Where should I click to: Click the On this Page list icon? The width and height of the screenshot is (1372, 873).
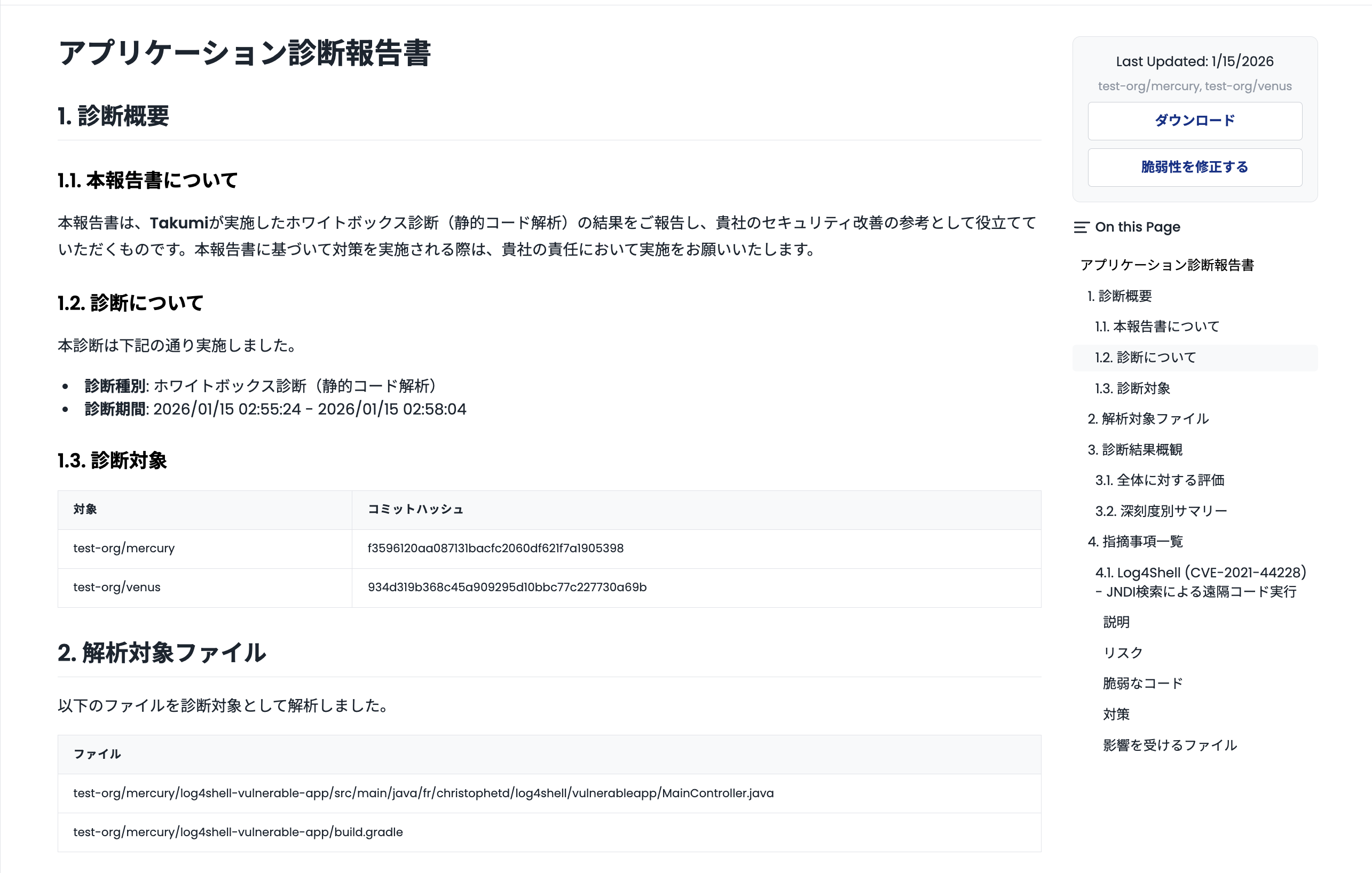pos(1082,227)
